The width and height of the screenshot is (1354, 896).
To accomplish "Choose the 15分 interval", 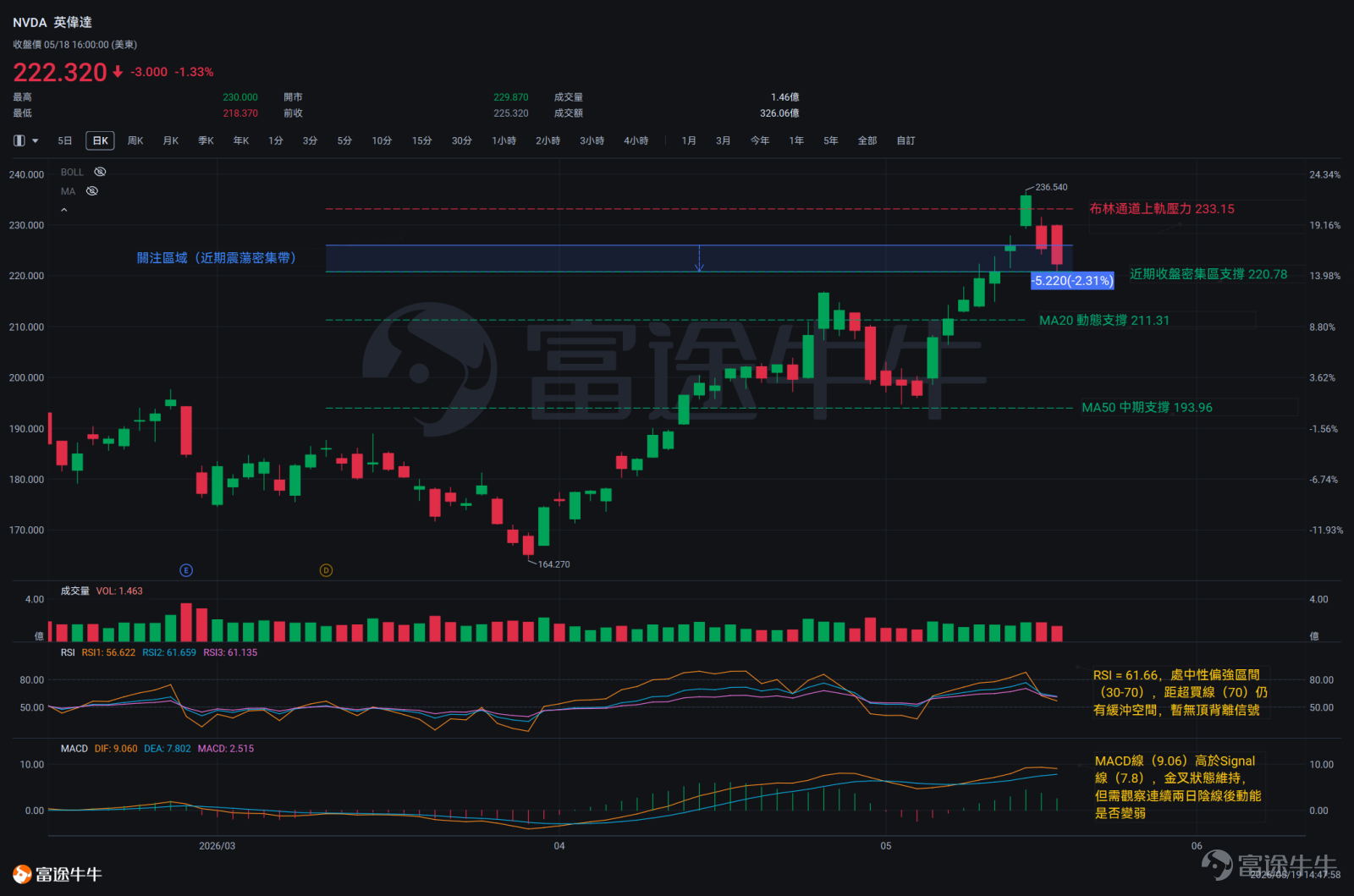I will [422, 140].
